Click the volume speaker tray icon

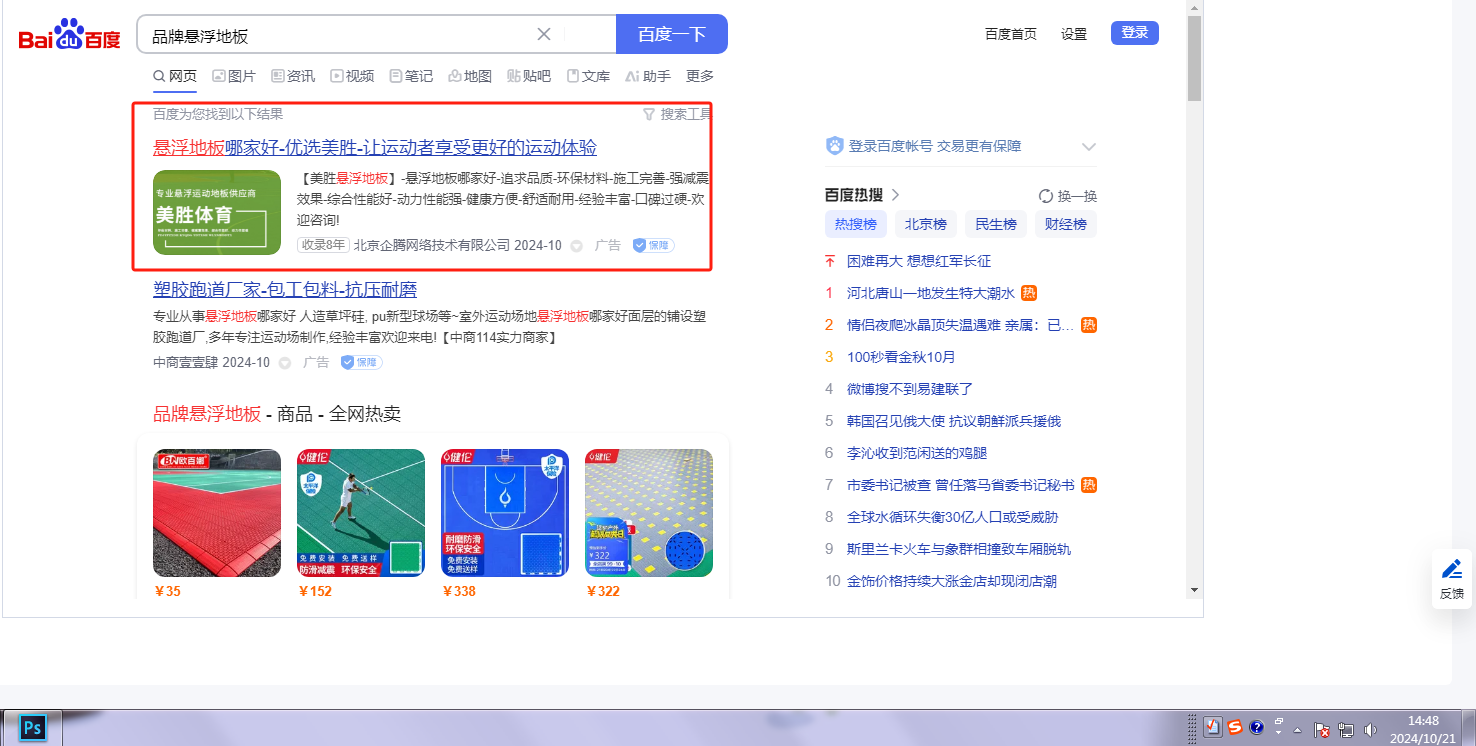coord(1370,730)
